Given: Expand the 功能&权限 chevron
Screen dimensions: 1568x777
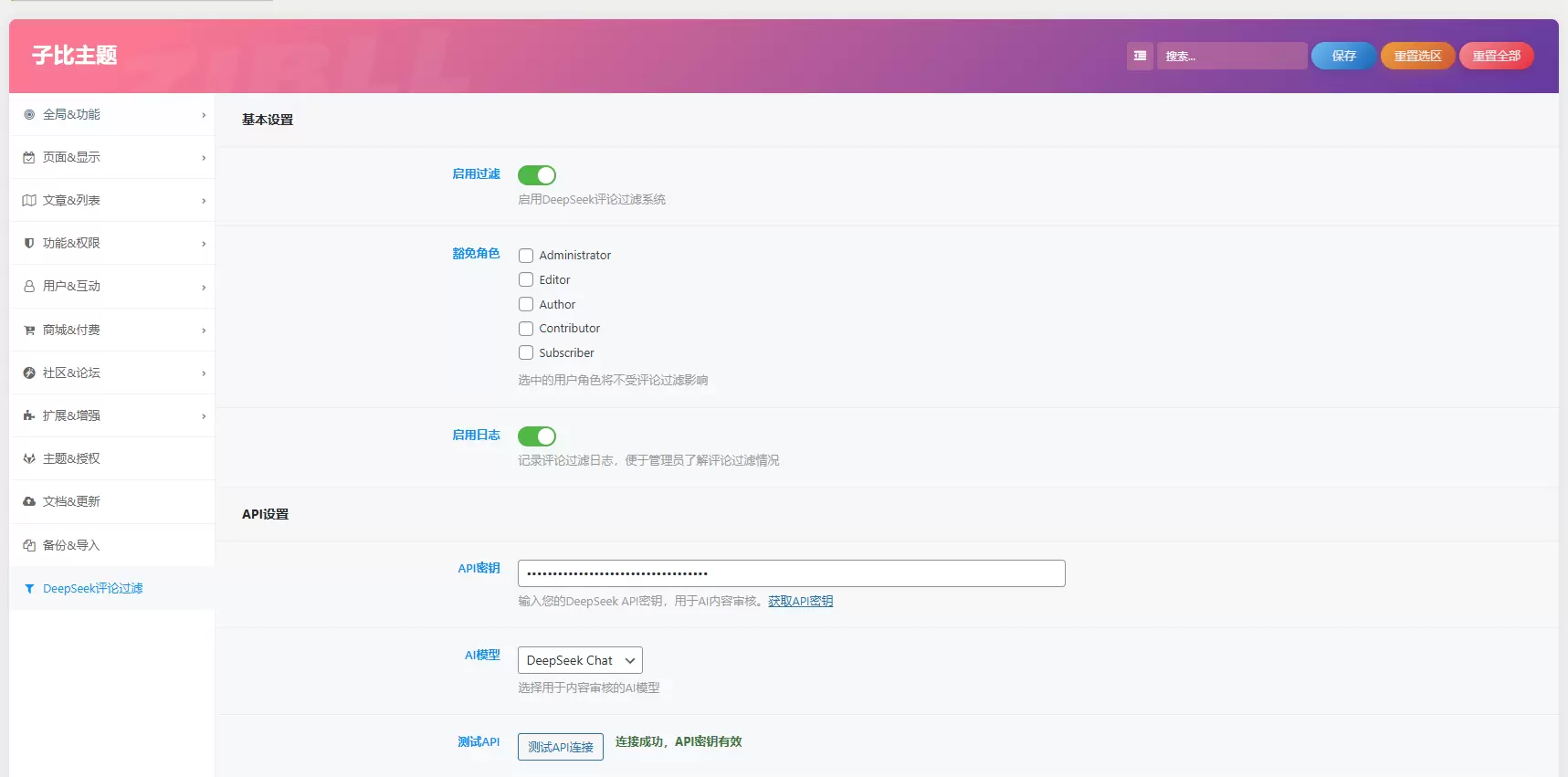Looking at the screenshot, I should [204, 244].
